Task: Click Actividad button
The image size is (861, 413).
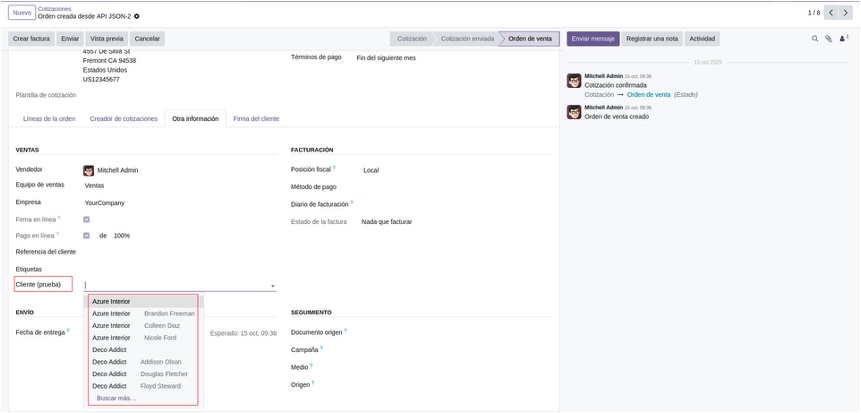Action: coord(702,39)
